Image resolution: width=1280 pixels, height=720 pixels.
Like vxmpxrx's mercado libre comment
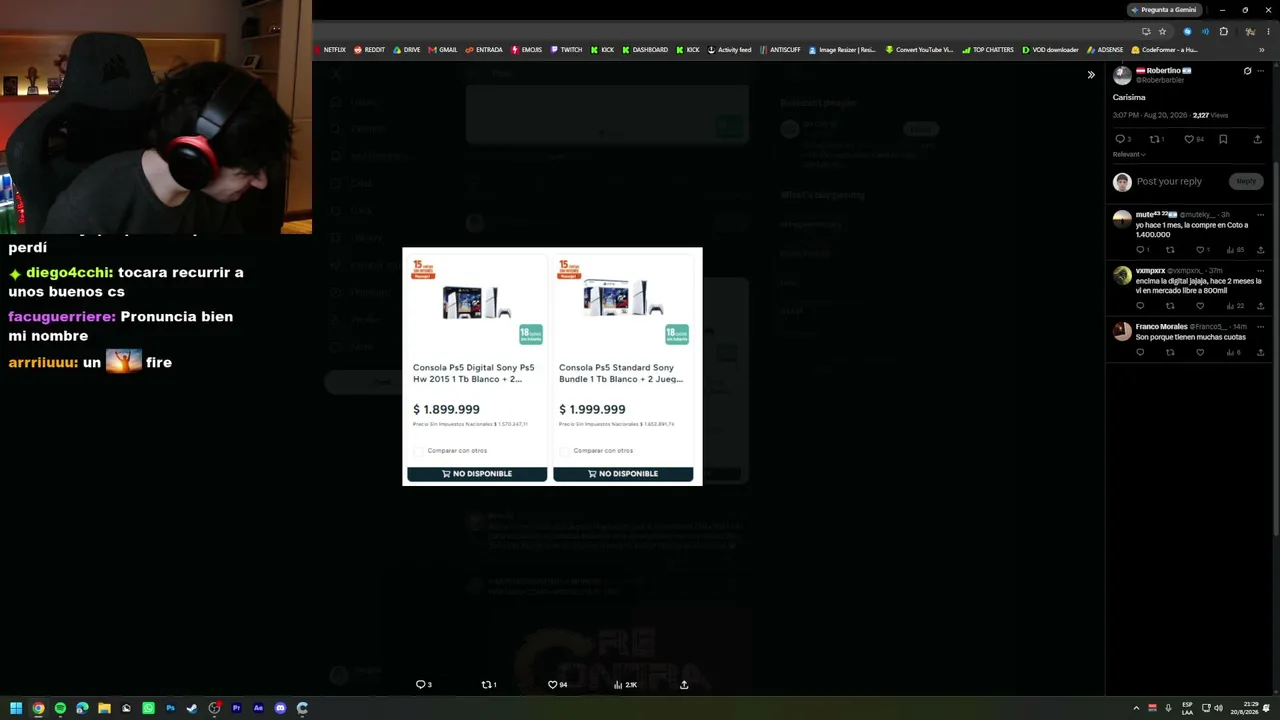click(x=1200, y=306)
